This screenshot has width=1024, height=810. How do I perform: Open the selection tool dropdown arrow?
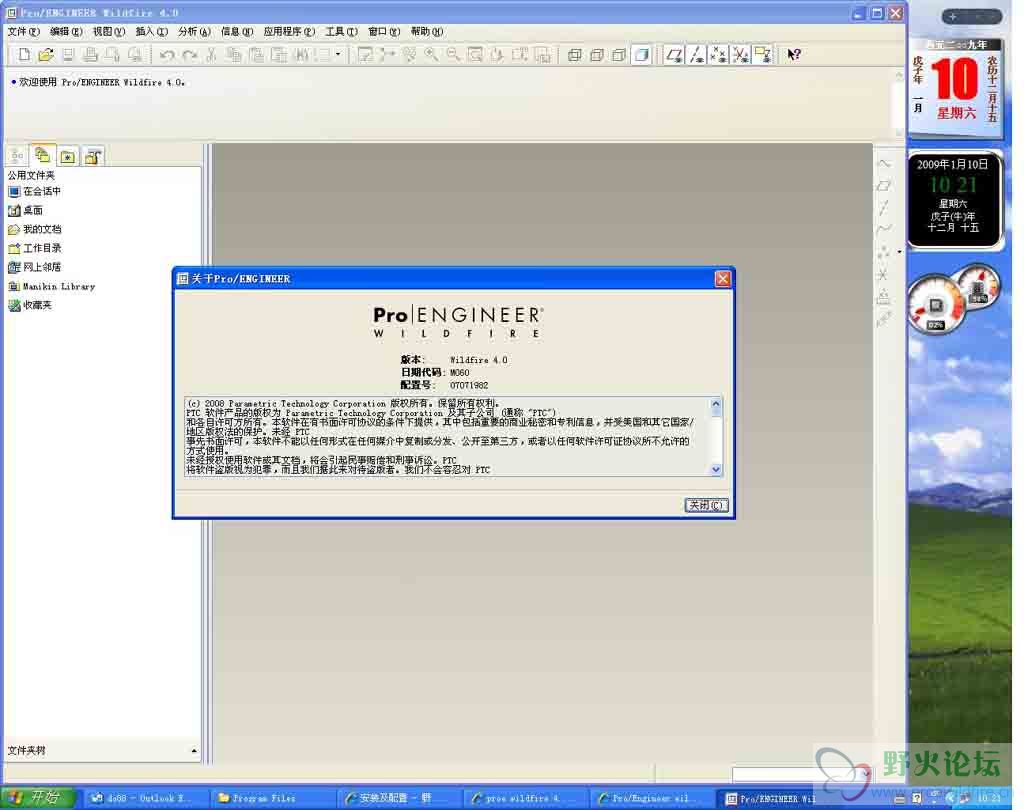pyautogui.click(x=338, y=54)
